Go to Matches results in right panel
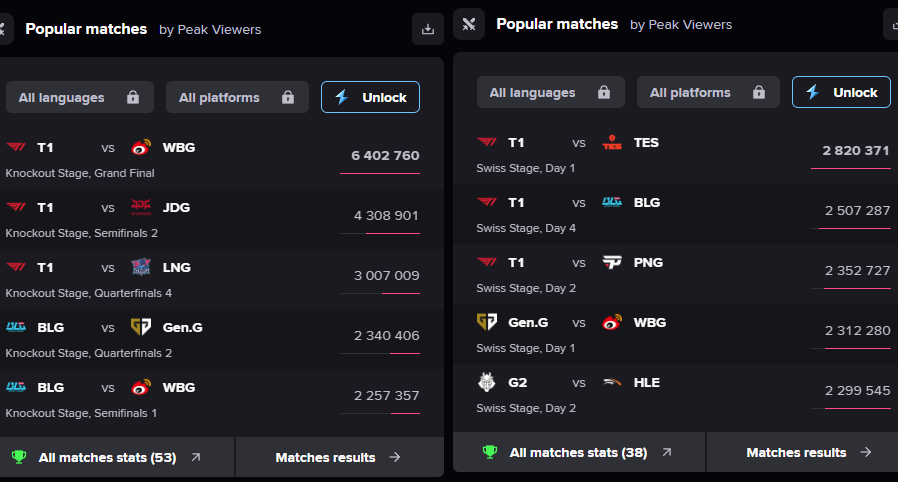This screenshot has height=482, width=898. pyautogui.click(x=809, y=452)
